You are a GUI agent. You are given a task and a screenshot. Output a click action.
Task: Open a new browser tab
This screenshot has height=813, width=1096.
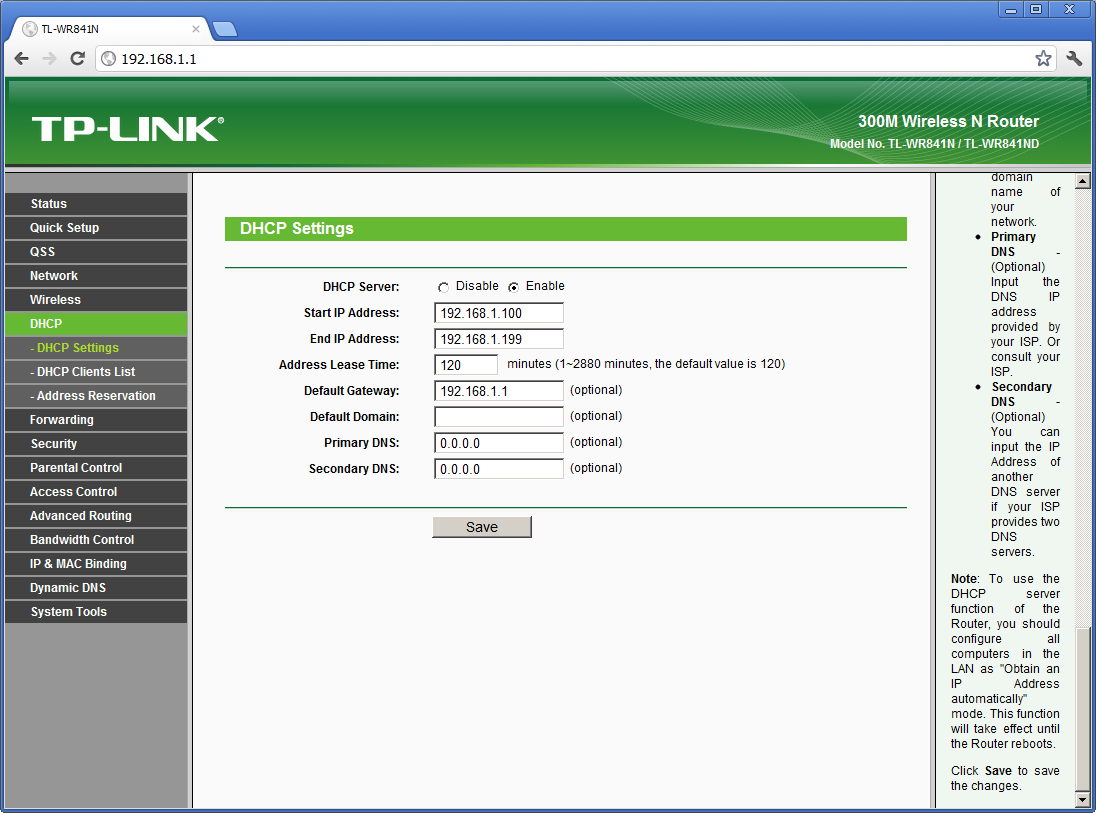[x=224, y=29]
